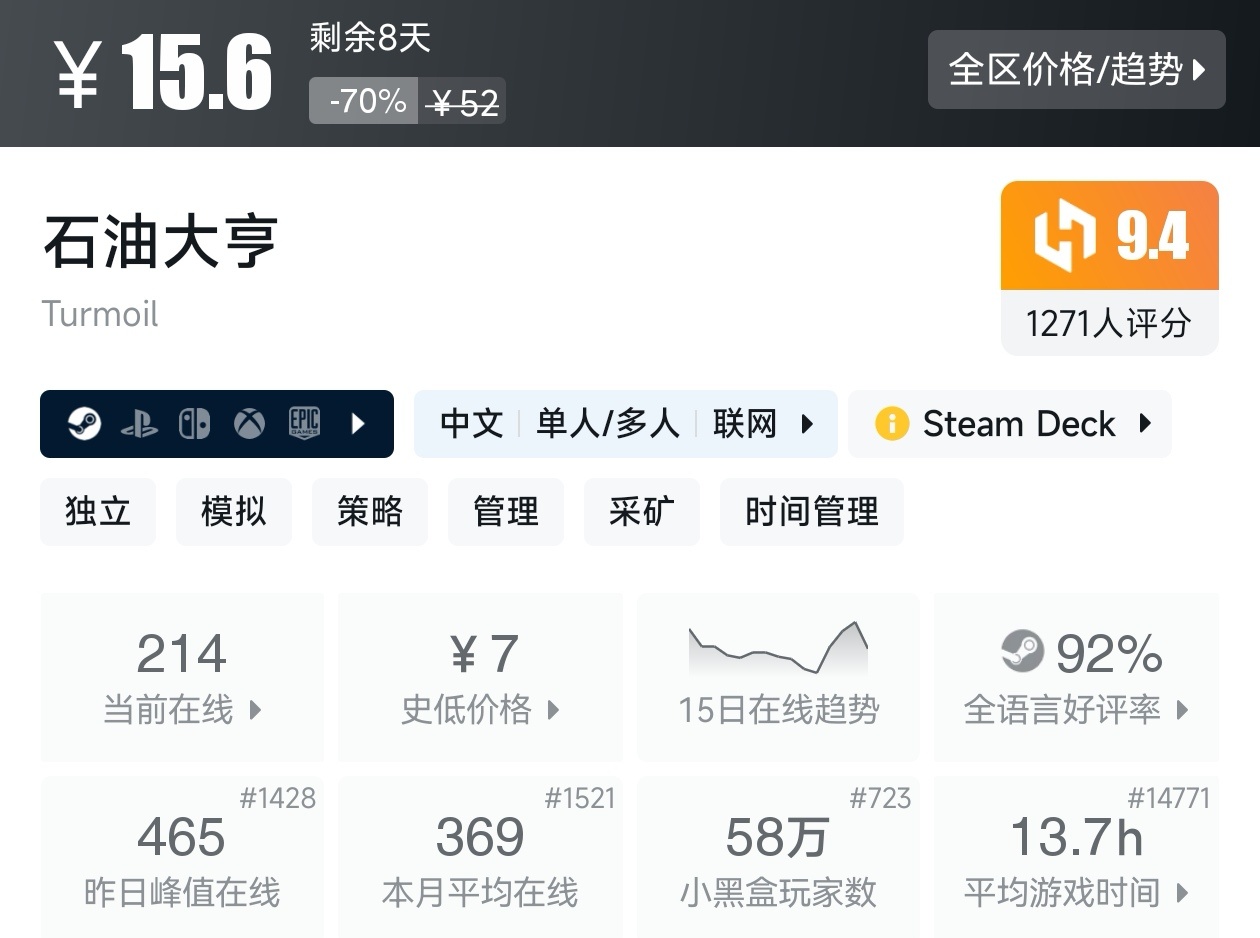Select the 独立 tag

(98, 511)
